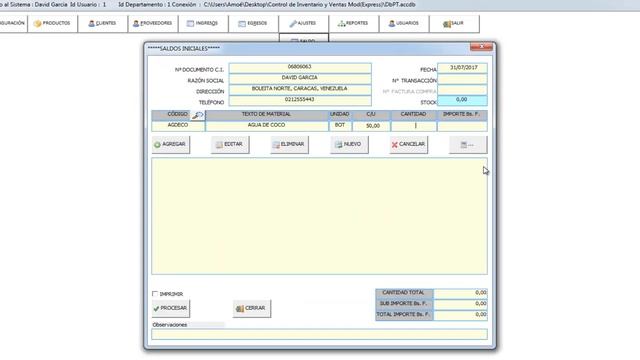Click the Nº Transacción field
This screenshot has height=360, width=640.
point(462,79)
